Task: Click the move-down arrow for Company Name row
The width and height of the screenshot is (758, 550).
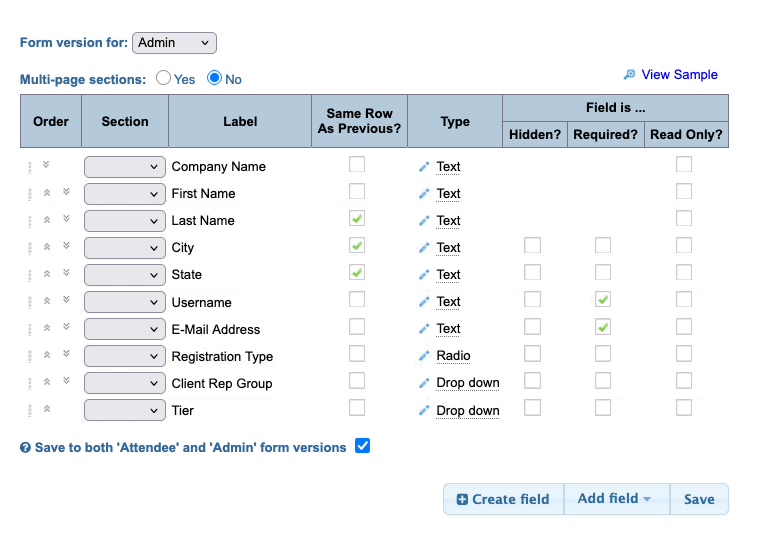Action: (x=46, y=166)
